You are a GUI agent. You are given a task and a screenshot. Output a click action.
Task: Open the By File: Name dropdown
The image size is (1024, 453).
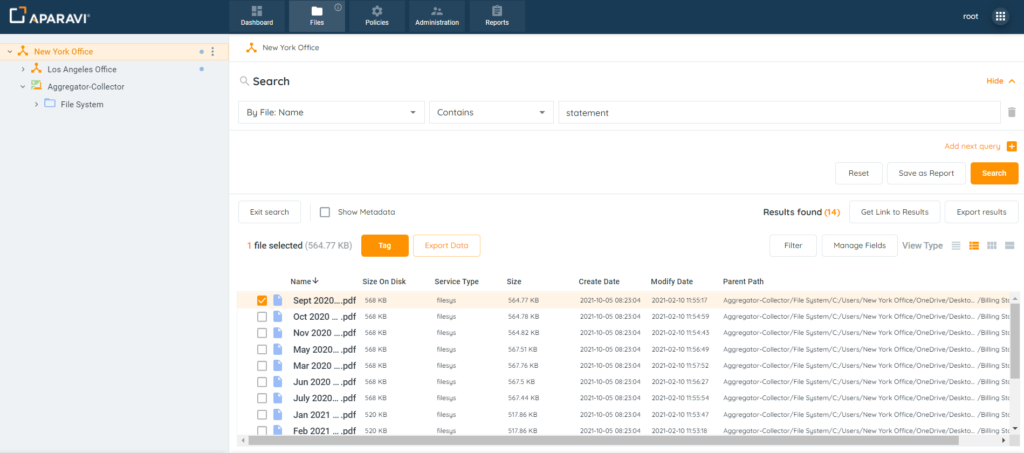[331, 113]
